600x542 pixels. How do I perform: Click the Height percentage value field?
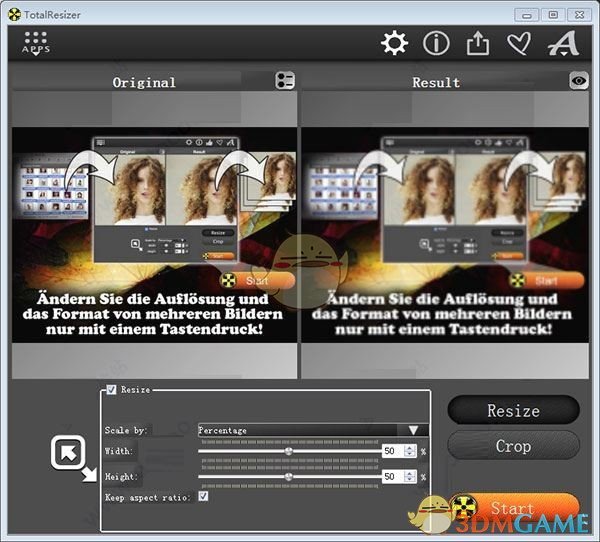coord(393,477)
